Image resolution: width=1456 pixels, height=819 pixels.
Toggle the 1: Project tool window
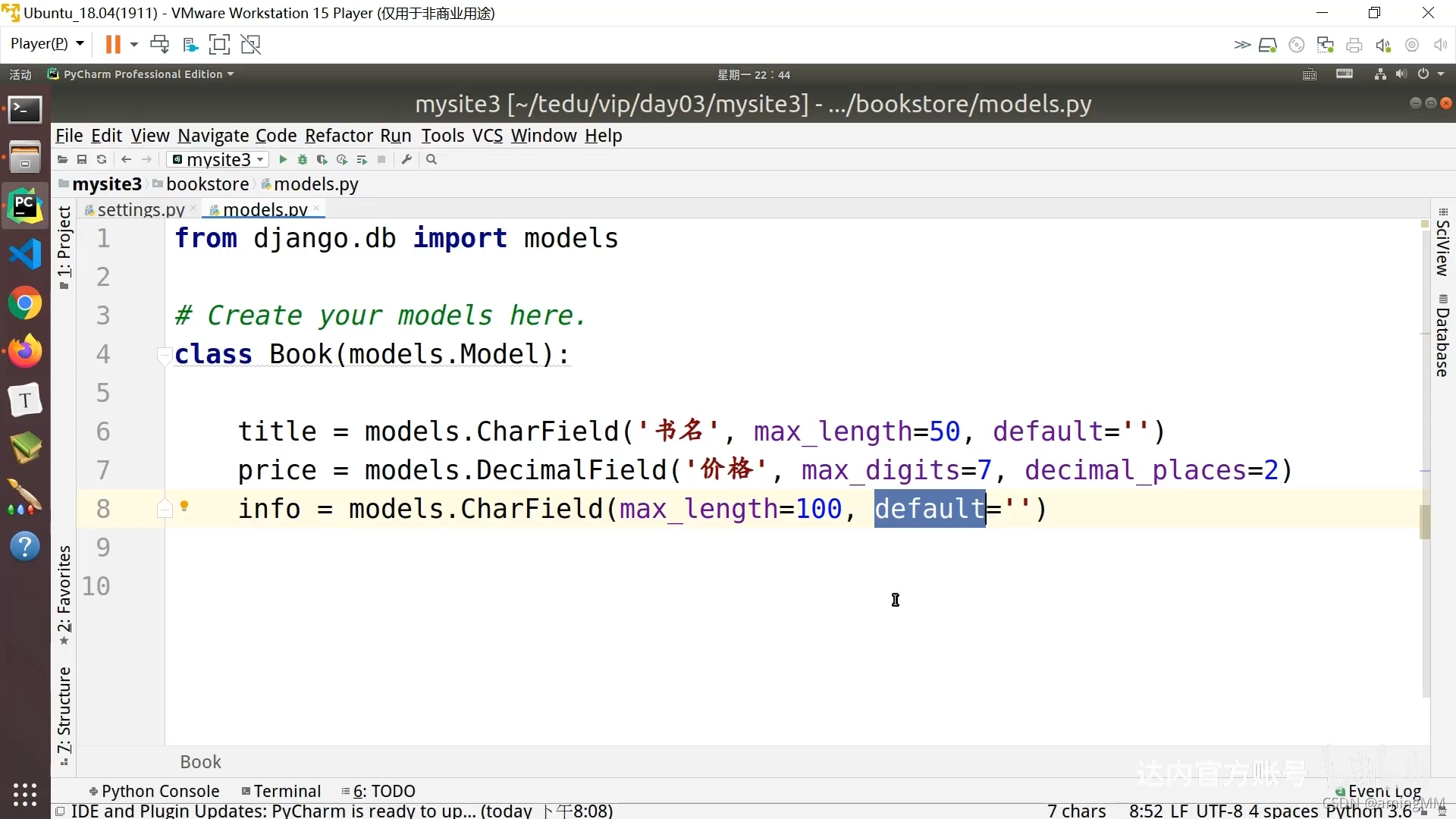coord(64,246)
